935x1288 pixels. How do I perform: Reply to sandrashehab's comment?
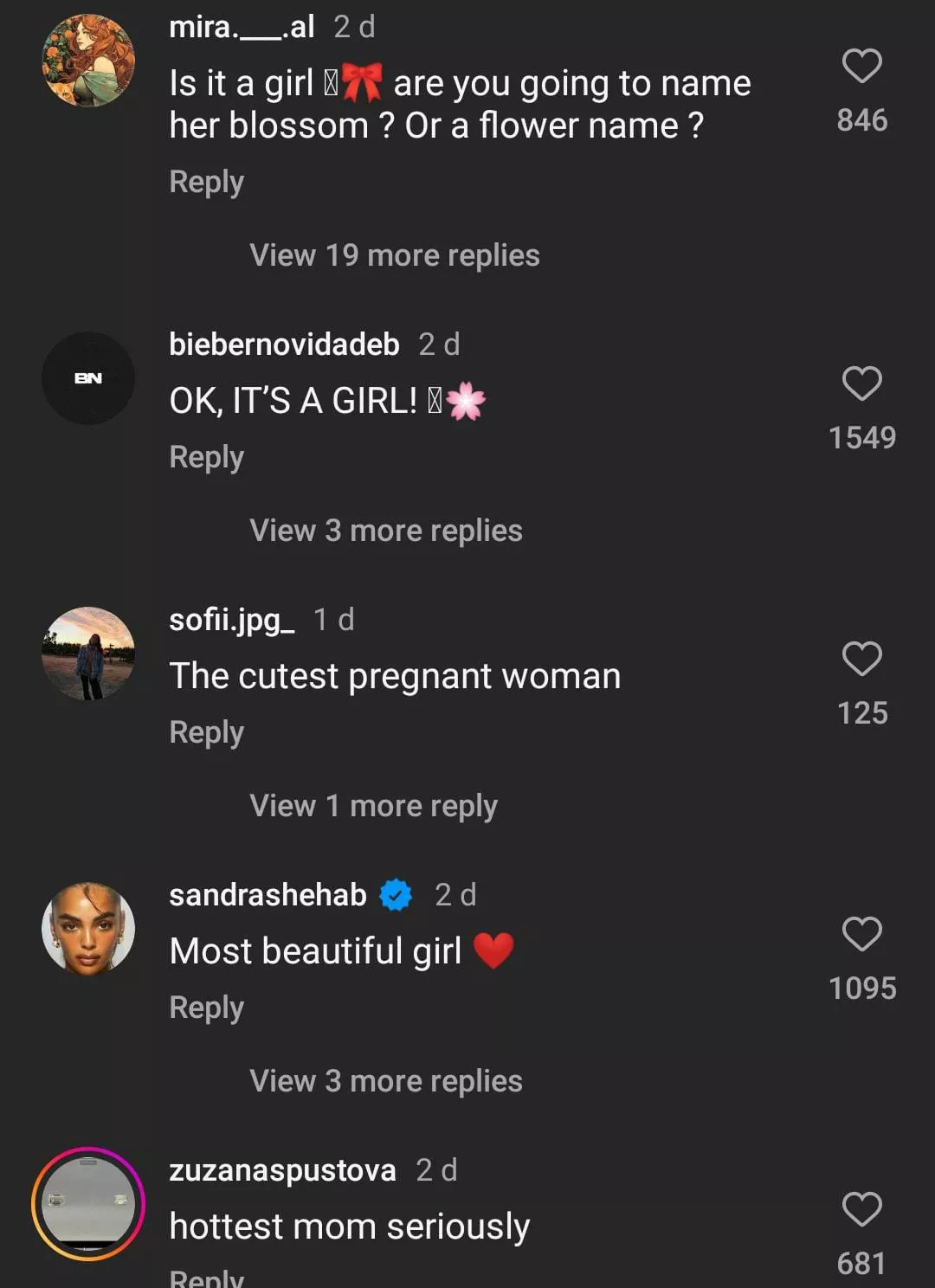[x=206, y=1008]
